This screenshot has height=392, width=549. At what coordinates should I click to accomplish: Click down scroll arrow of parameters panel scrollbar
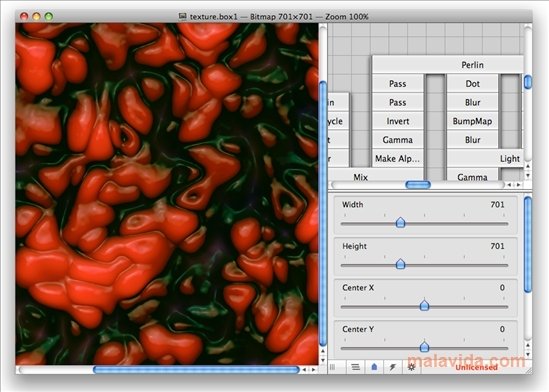tap(528, 354)
